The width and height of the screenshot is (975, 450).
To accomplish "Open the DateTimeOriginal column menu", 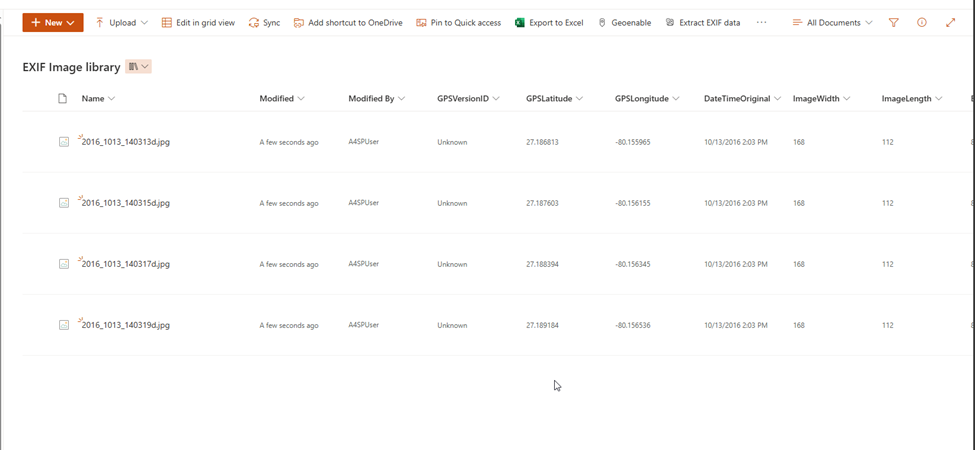I will click(x=742, y=98).
